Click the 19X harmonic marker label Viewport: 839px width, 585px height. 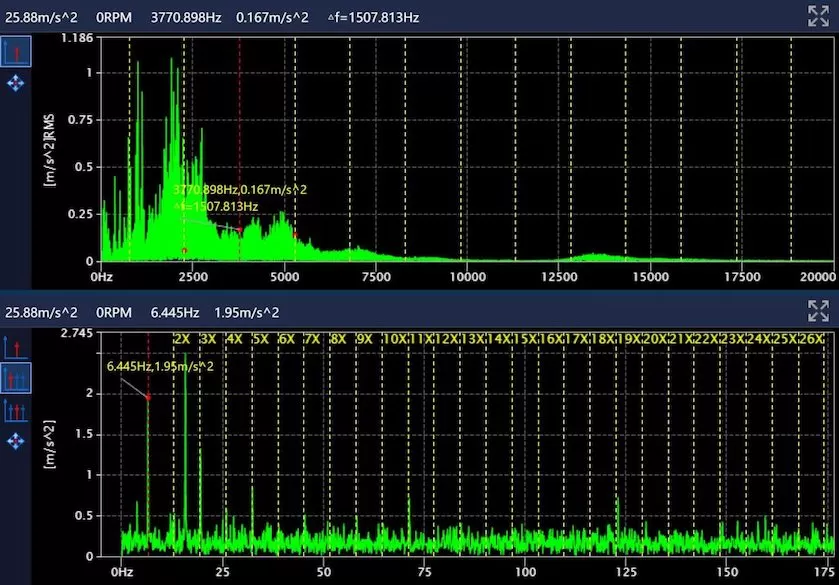(x=629, y=340)
